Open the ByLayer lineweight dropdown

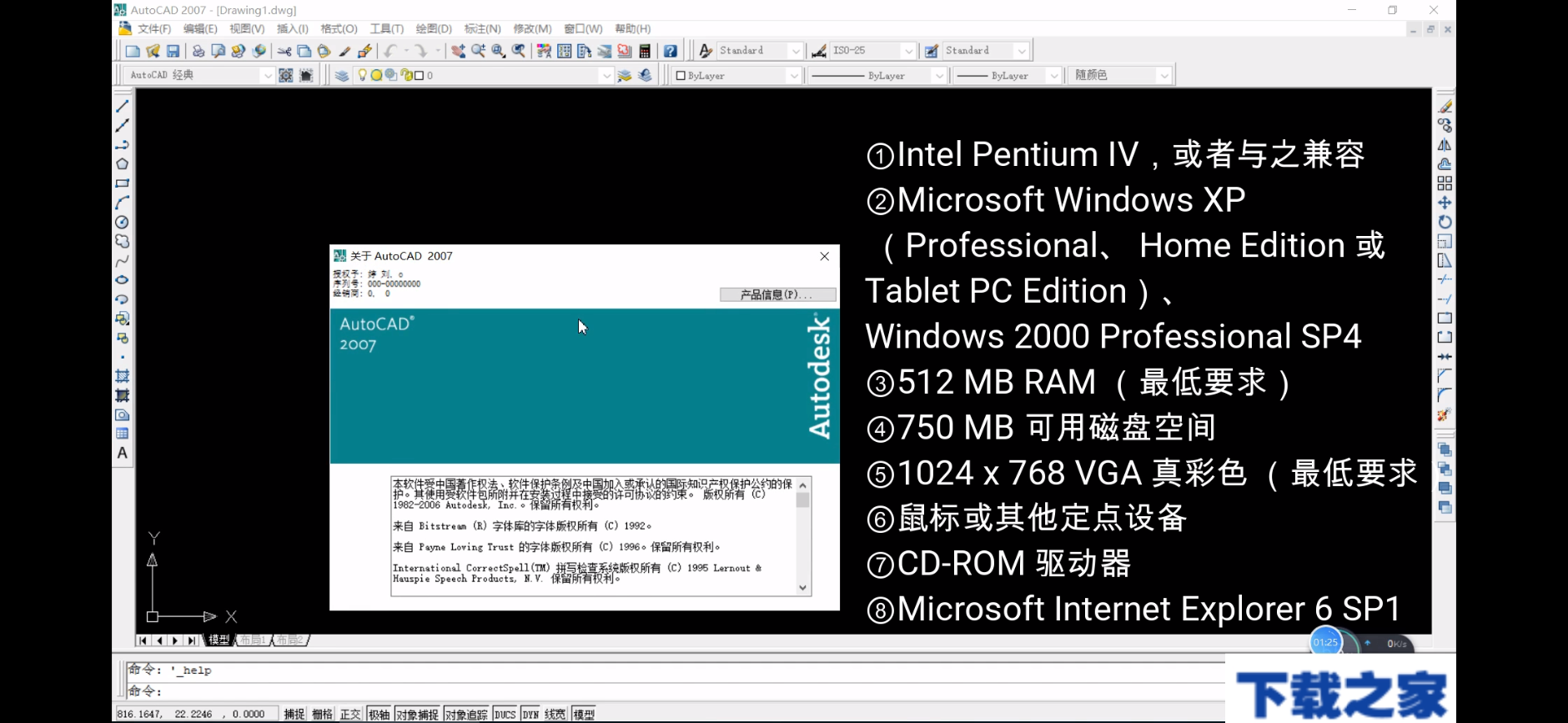pos(1054,75)
